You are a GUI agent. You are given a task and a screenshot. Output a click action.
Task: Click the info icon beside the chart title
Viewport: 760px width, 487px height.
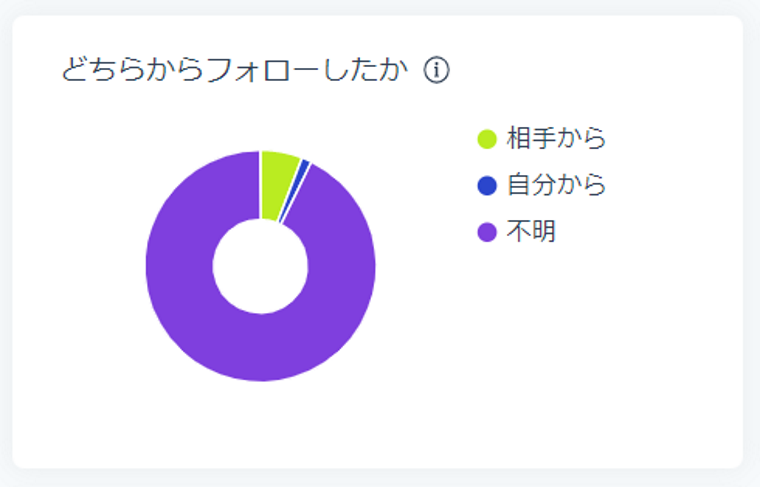pyautogui.click(x=437, y=71)
